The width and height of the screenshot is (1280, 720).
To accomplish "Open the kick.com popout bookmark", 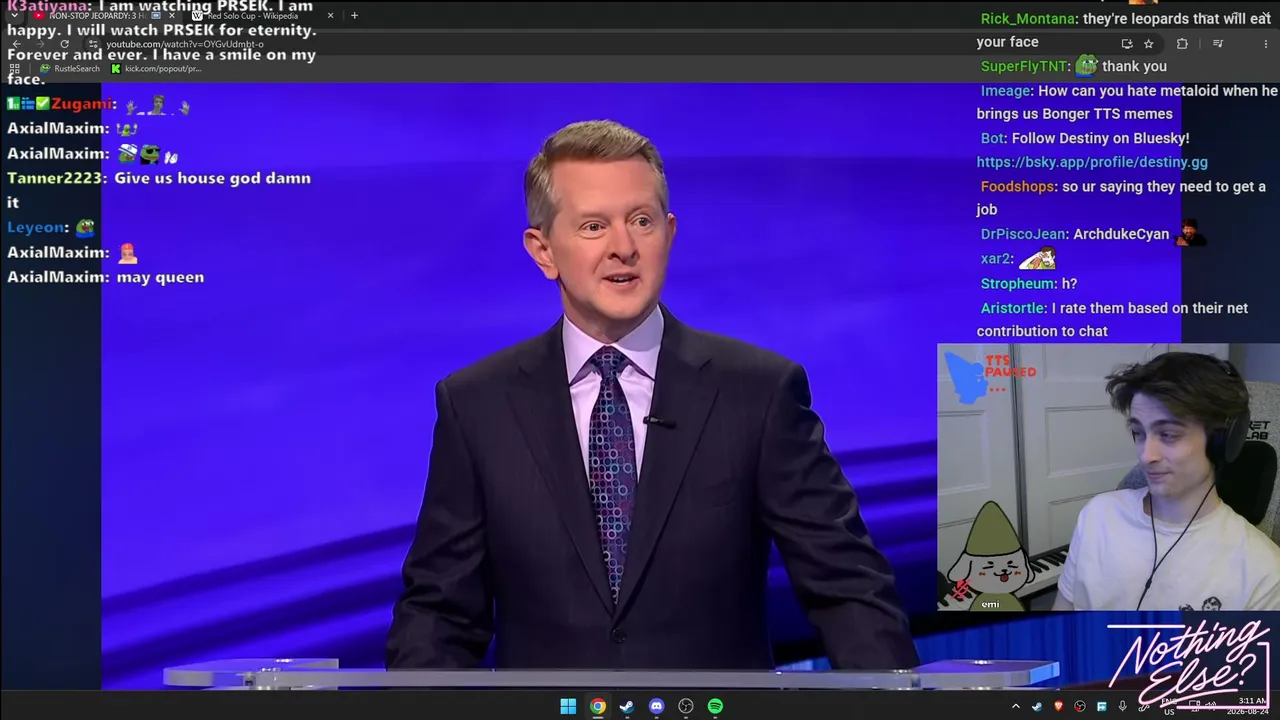I will (x=156, y=69).
